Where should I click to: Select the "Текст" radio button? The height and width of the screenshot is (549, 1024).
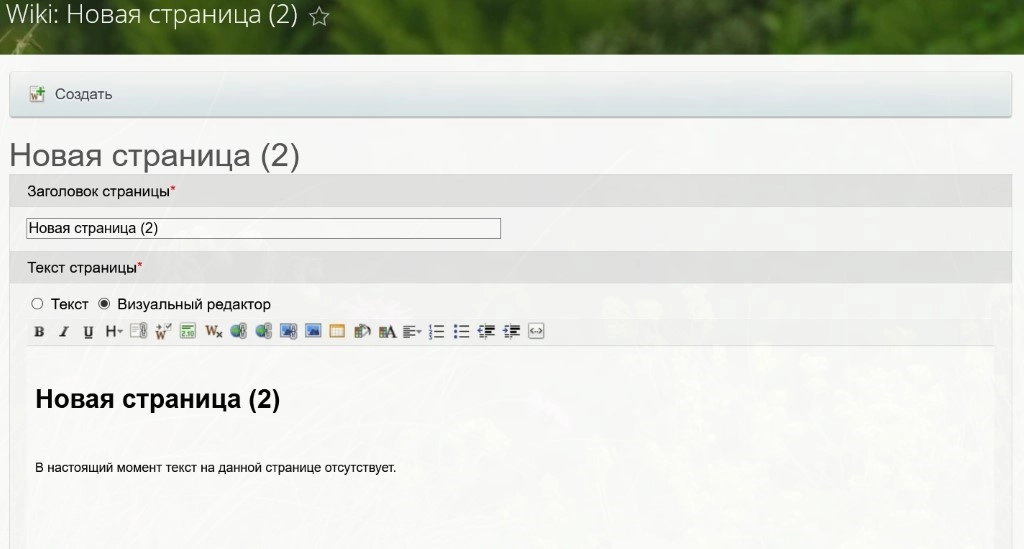click(x=37, y=304)
